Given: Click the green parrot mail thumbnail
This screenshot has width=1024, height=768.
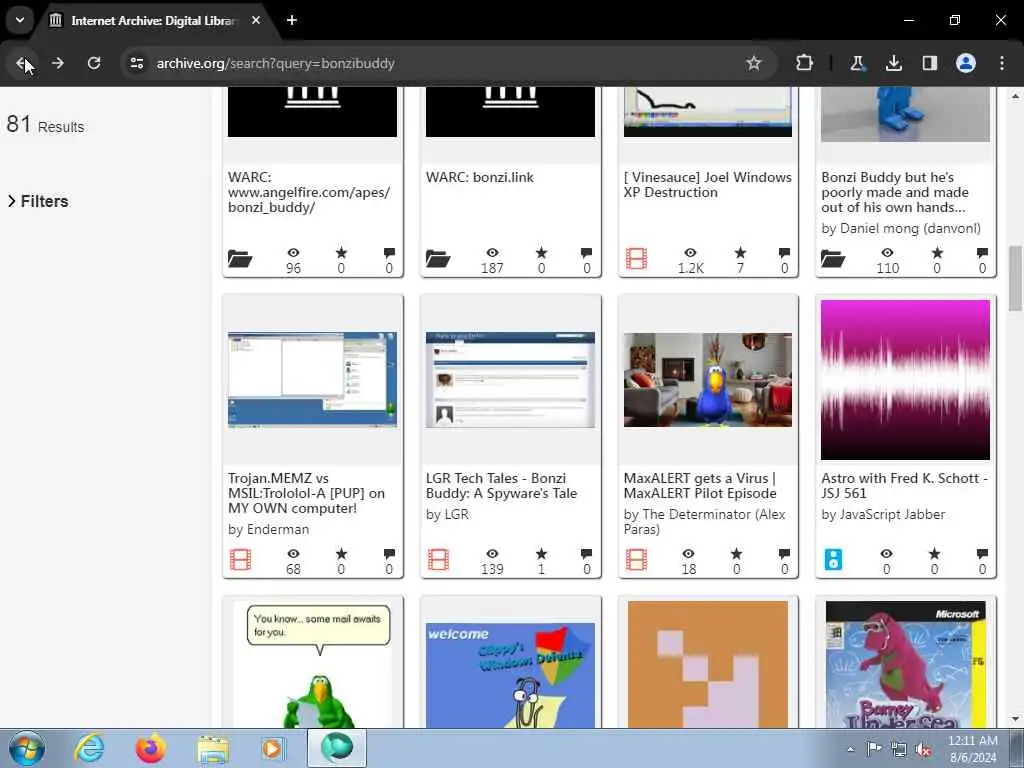Looking at the screenshot, I should [x=312, y=664].
